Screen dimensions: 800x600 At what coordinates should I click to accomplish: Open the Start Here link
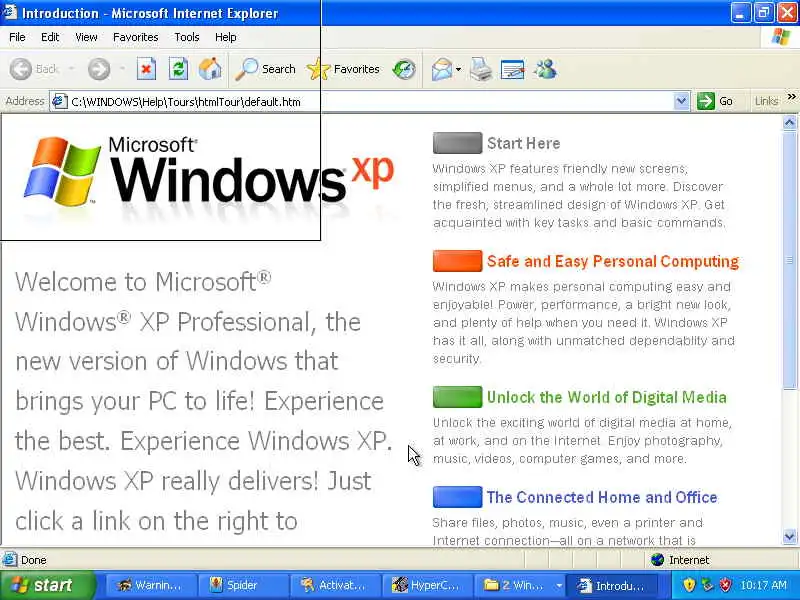pos(523,143)
